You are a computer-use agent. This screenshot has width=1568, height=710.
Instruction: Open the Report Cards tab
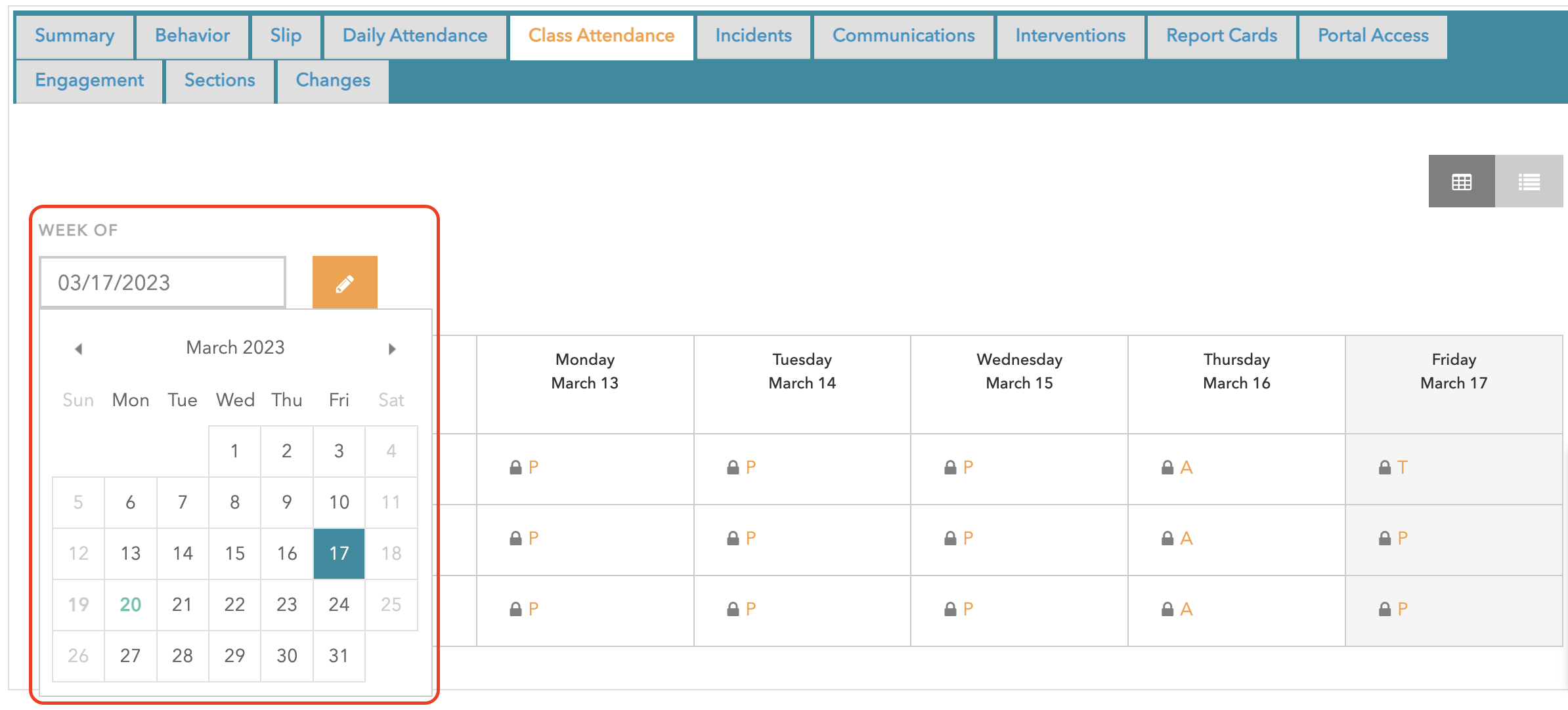pyautogui.click(x=1221, y=36)
